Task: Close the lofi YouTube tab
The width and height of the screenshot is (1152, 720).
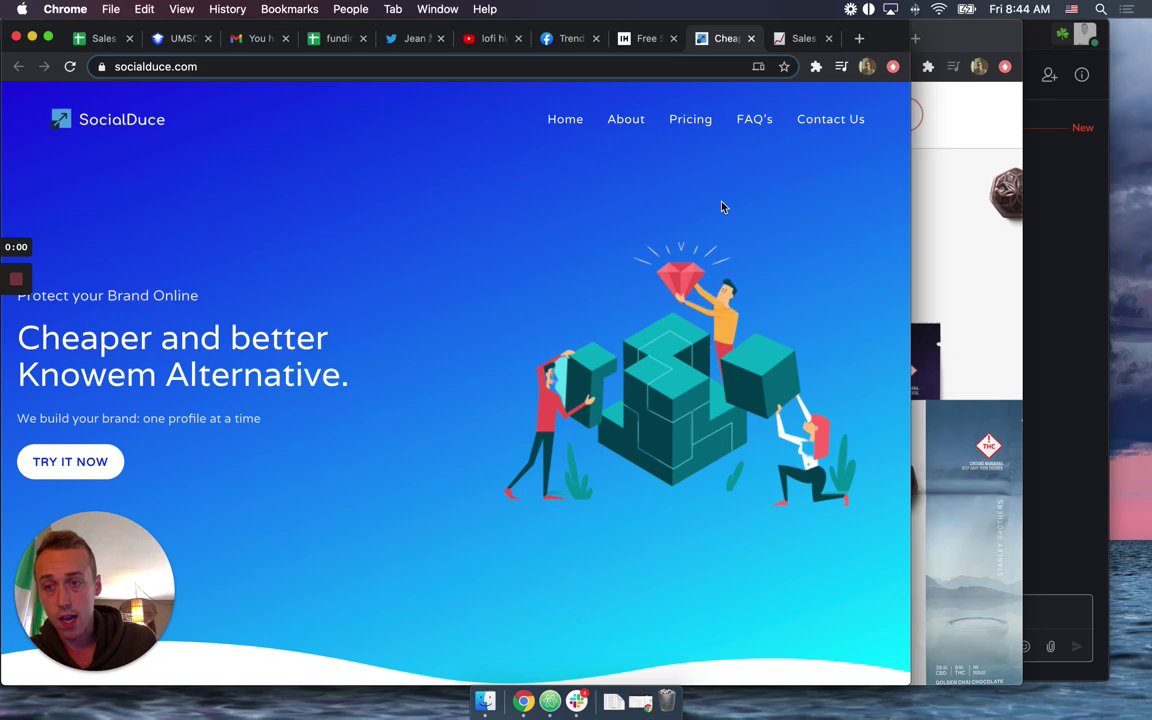Action: (x=519, y=38)
